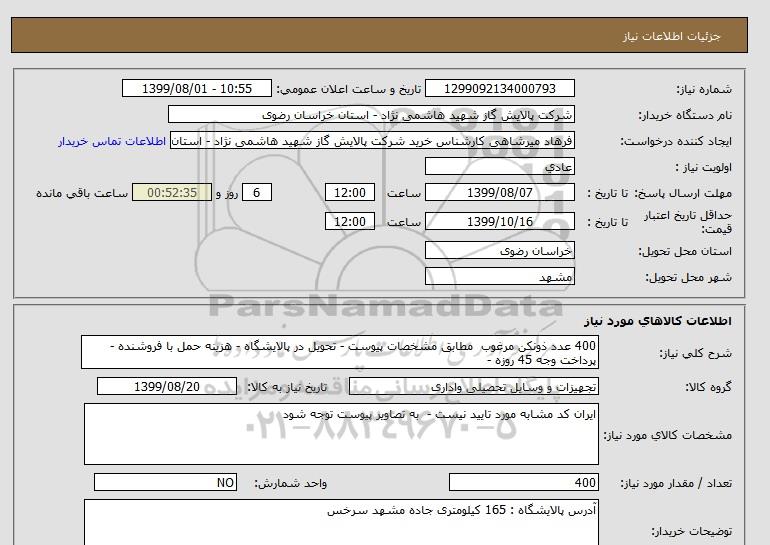Select the priority field showing 'عادی'
This screenshot has width=770, height=545.
click(x=501, y=167)
